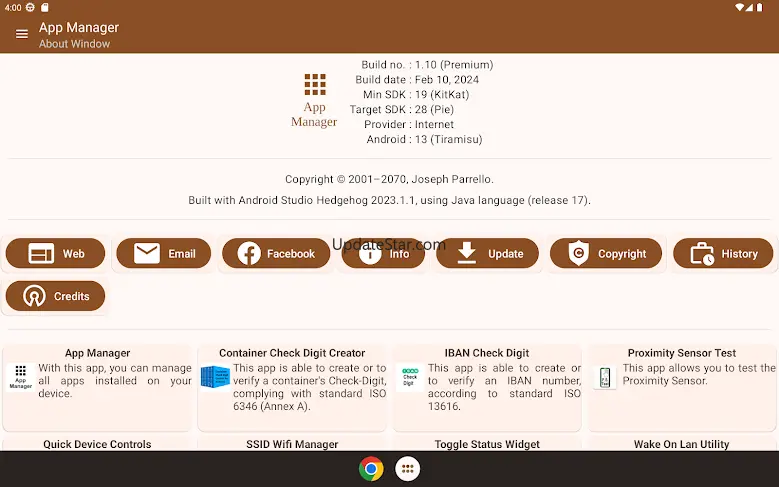Click the web browser window icon
The width and height of the screenshot is (779, 487).
point(41,253)
